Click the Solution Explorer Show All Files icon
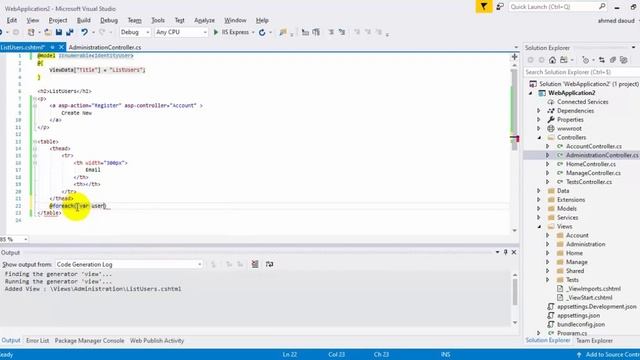Viewport: 640px width, 360px height. tap(623, 60)
